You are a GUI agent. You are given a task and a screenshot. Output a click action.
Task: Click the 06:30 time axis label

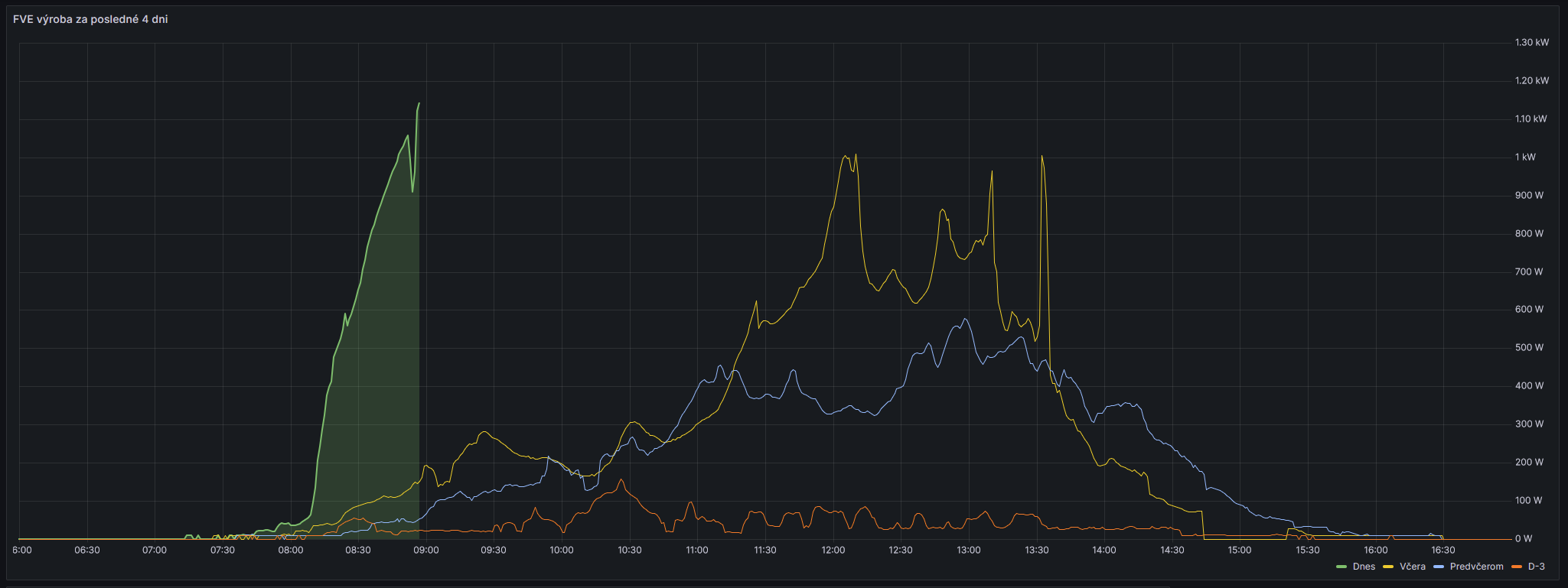[87, 551]
